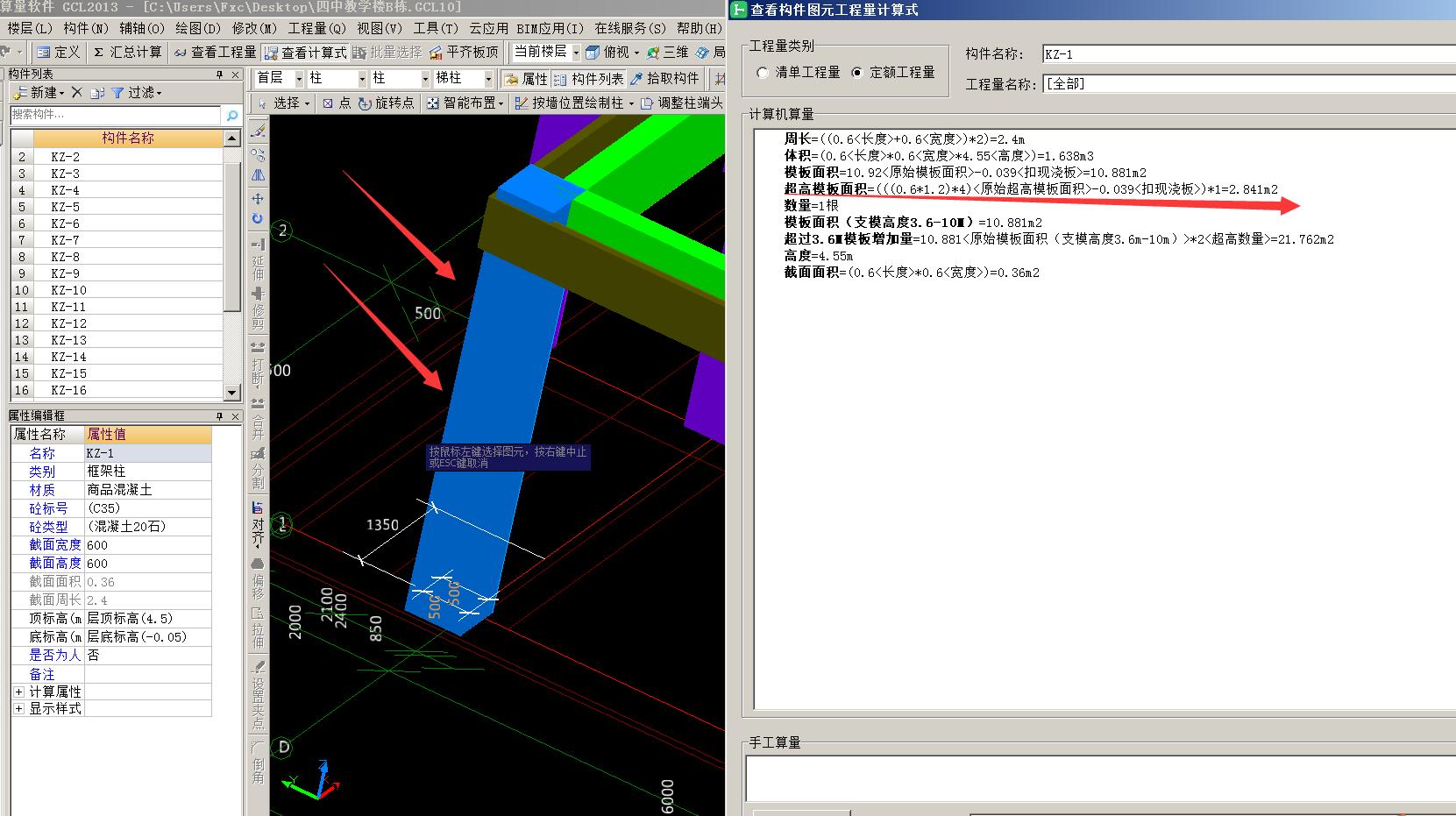The width and height of the screenshot is (1456, 816).
Task: Open 调整柱端头 adjust column end tool
Action: (682, 103)
